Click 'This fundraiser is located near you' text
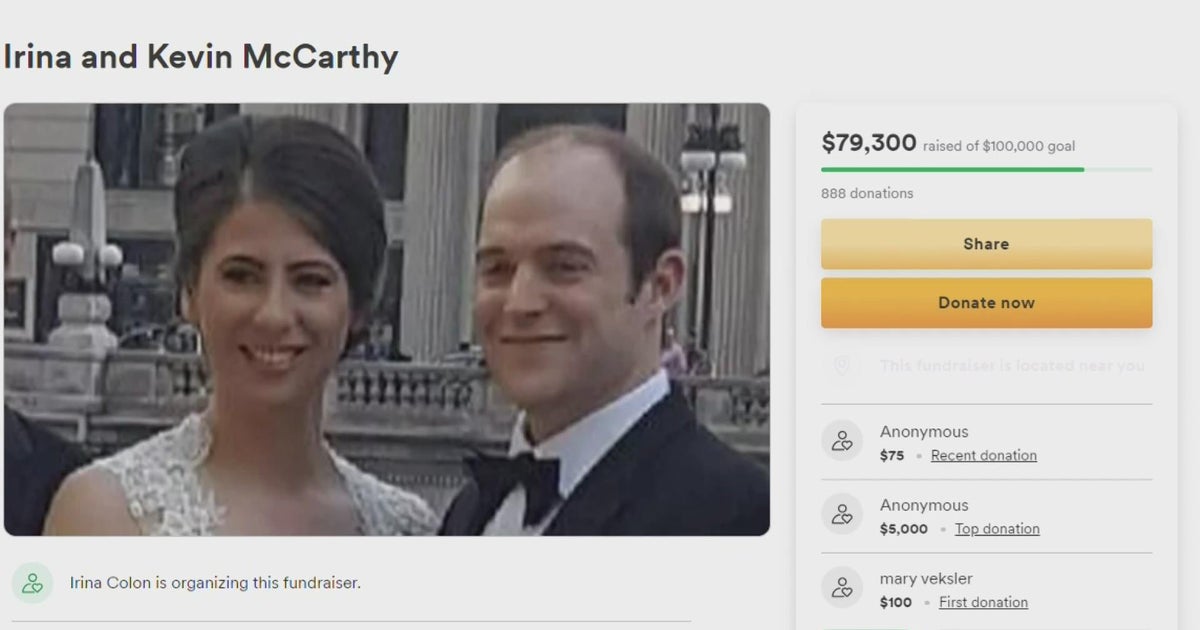 click(1012, 366)
